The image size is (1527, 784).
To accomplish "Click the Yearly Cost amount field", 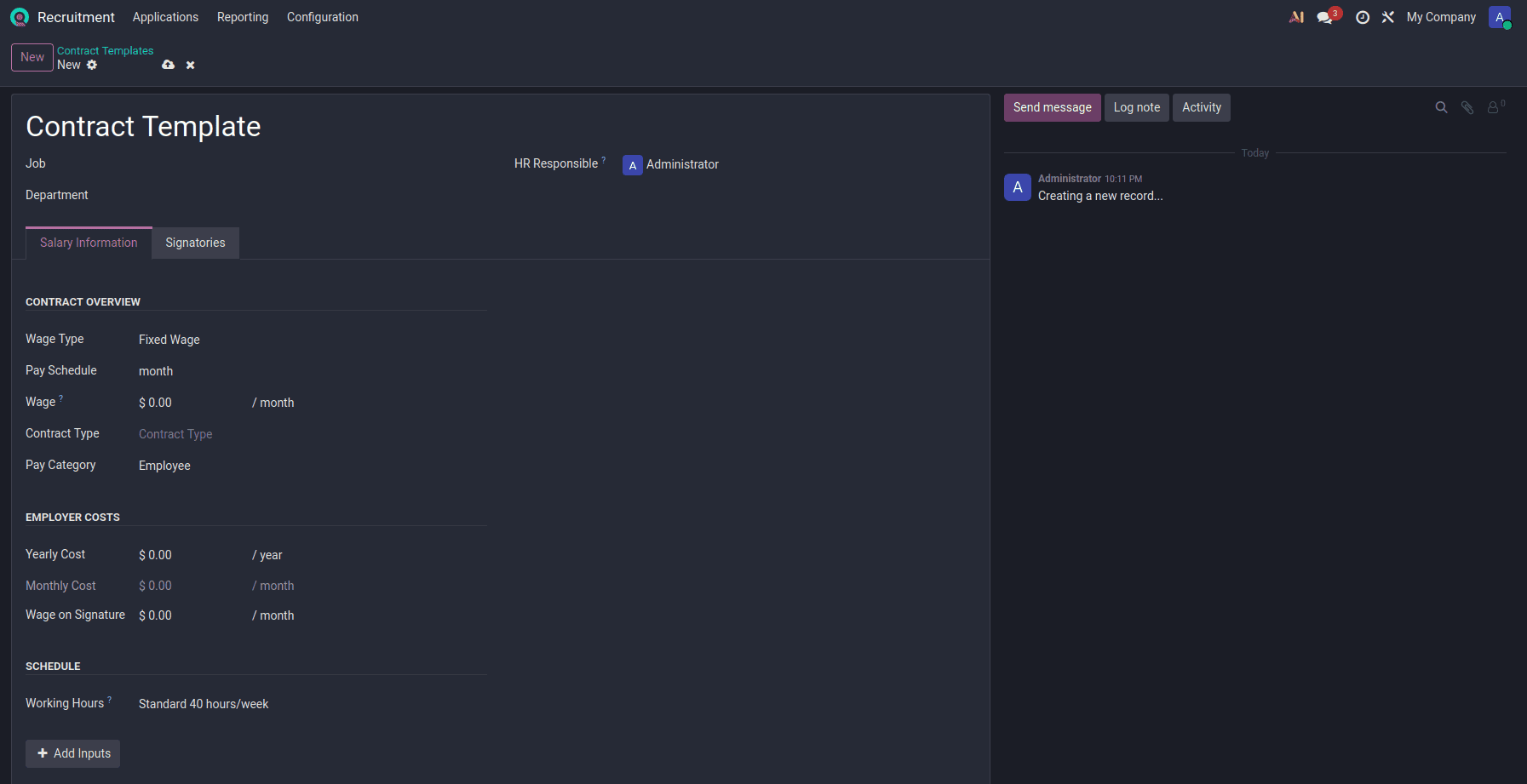I will click(192, 555).
